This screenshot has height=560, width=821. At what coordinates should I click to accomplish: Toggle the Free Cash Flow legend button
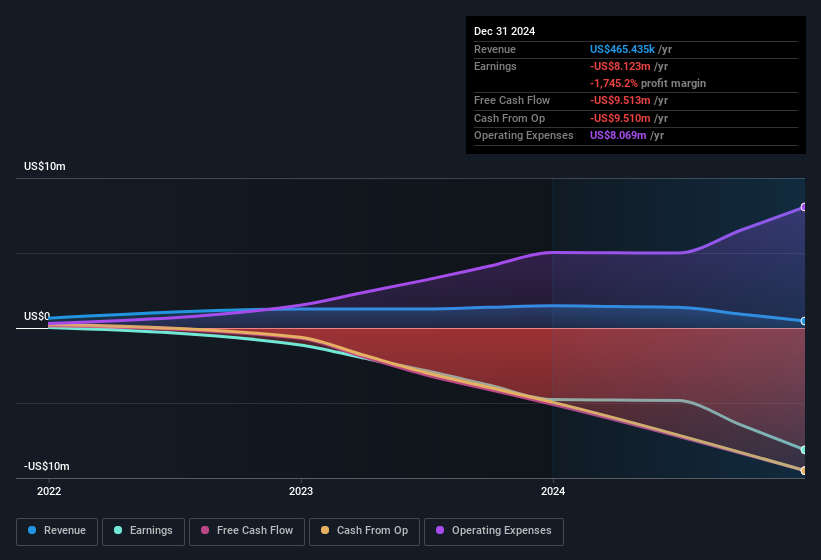[x=247, y=531]
